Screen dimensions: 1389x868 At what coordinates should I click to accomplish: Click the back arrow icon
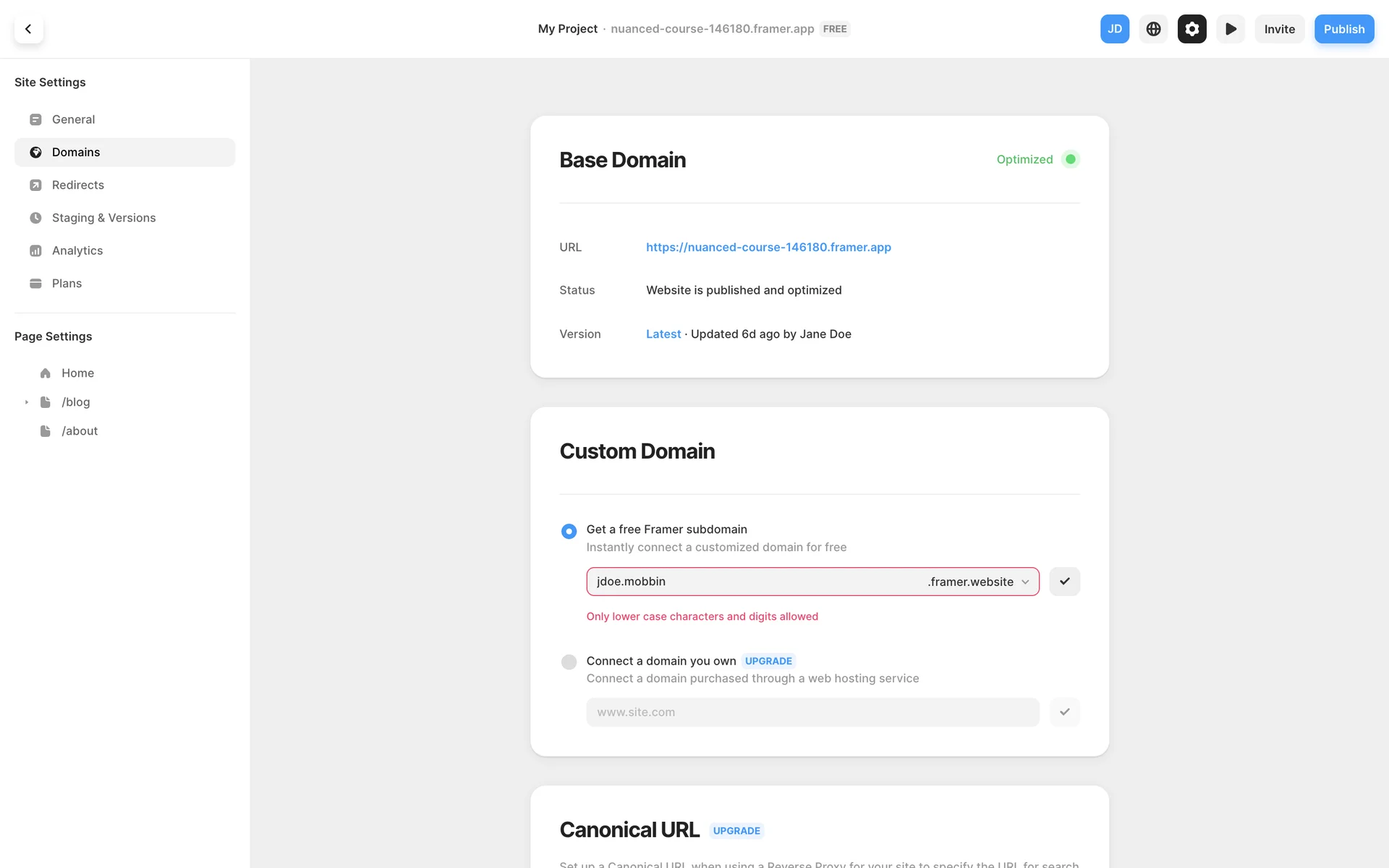pos(28,29)
